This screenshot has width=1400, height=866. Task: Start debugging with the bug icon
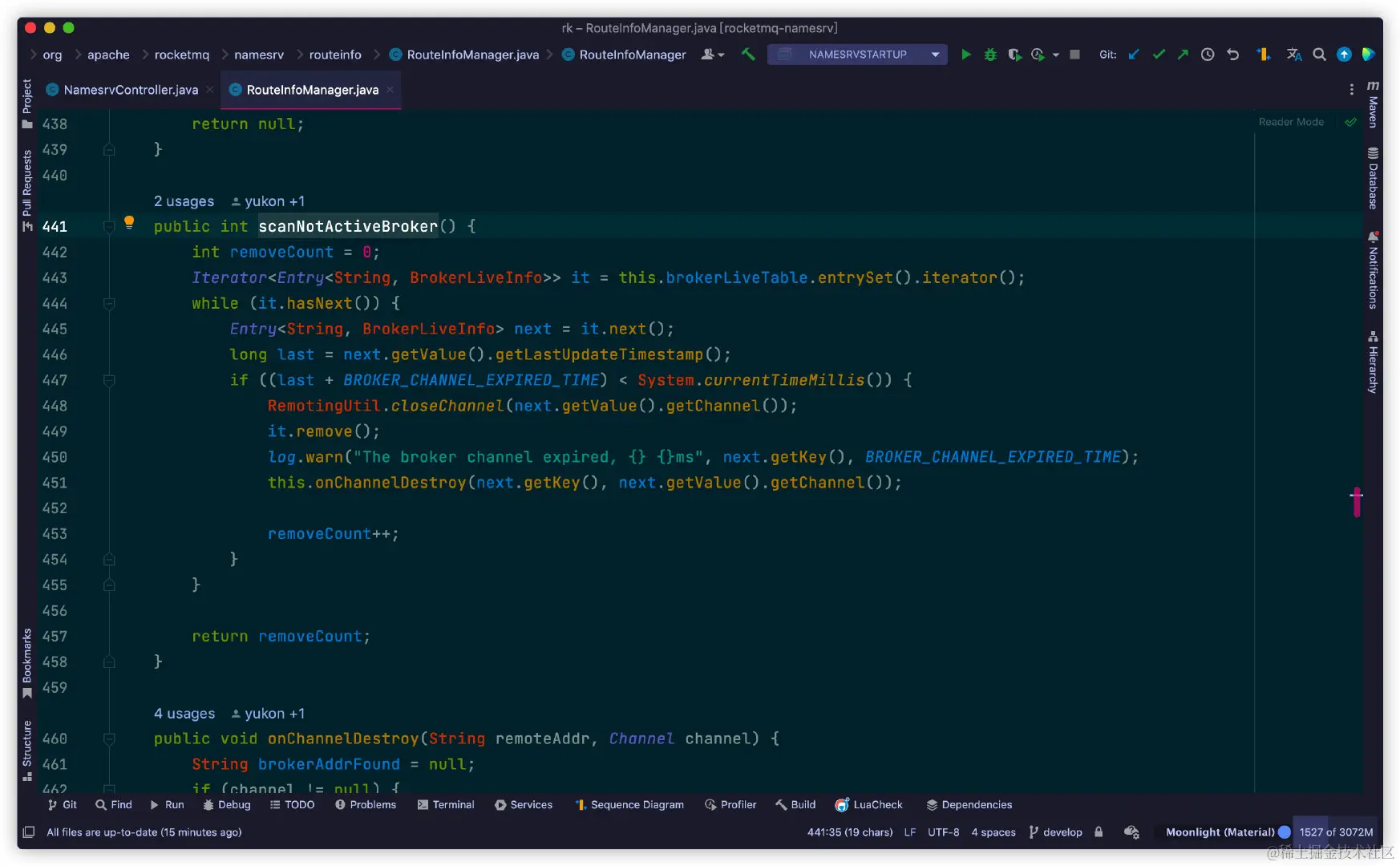point(990,55)
